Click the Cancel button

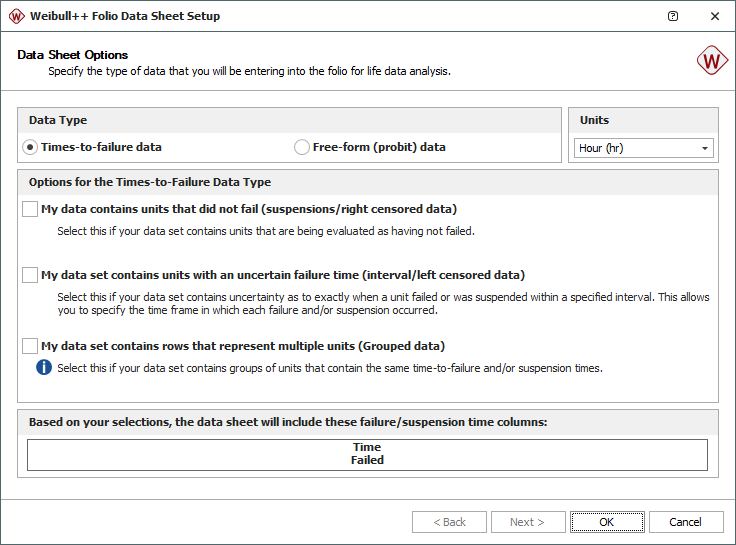[x=685, y=522]
